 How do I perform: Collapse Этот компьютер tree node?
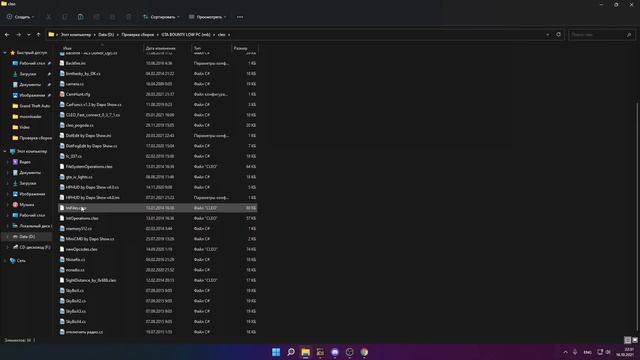[x=5, y=151]
